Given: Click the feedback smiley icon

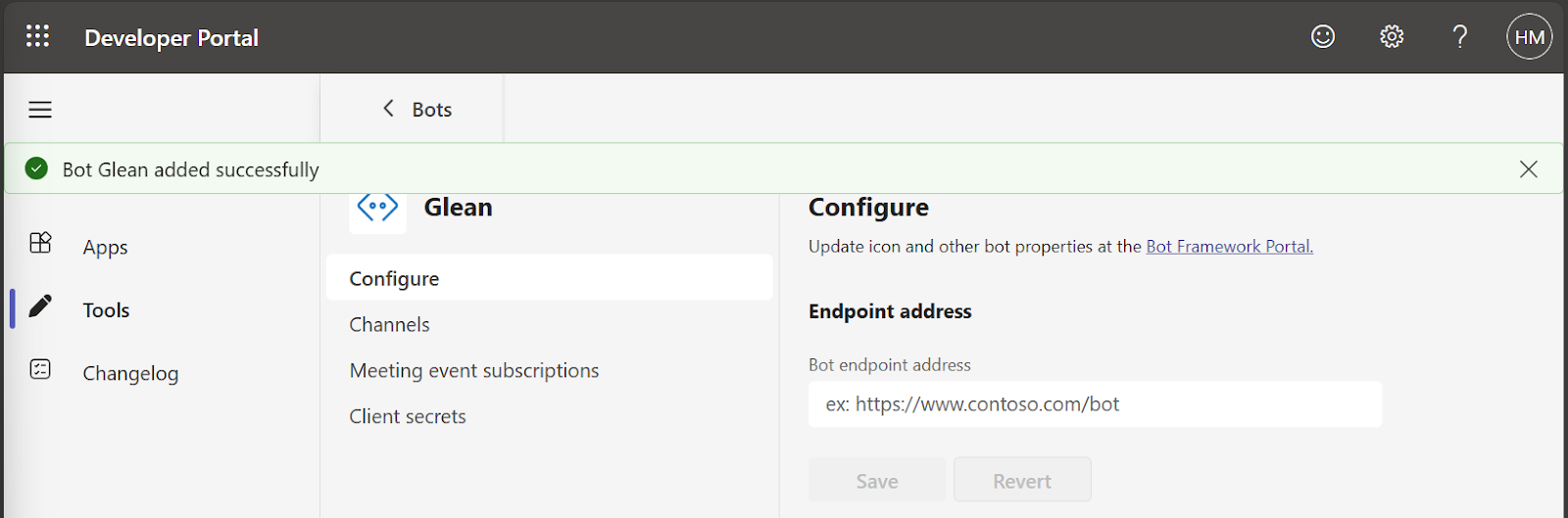Looking at the screenshot, I should click(1323, 37).
